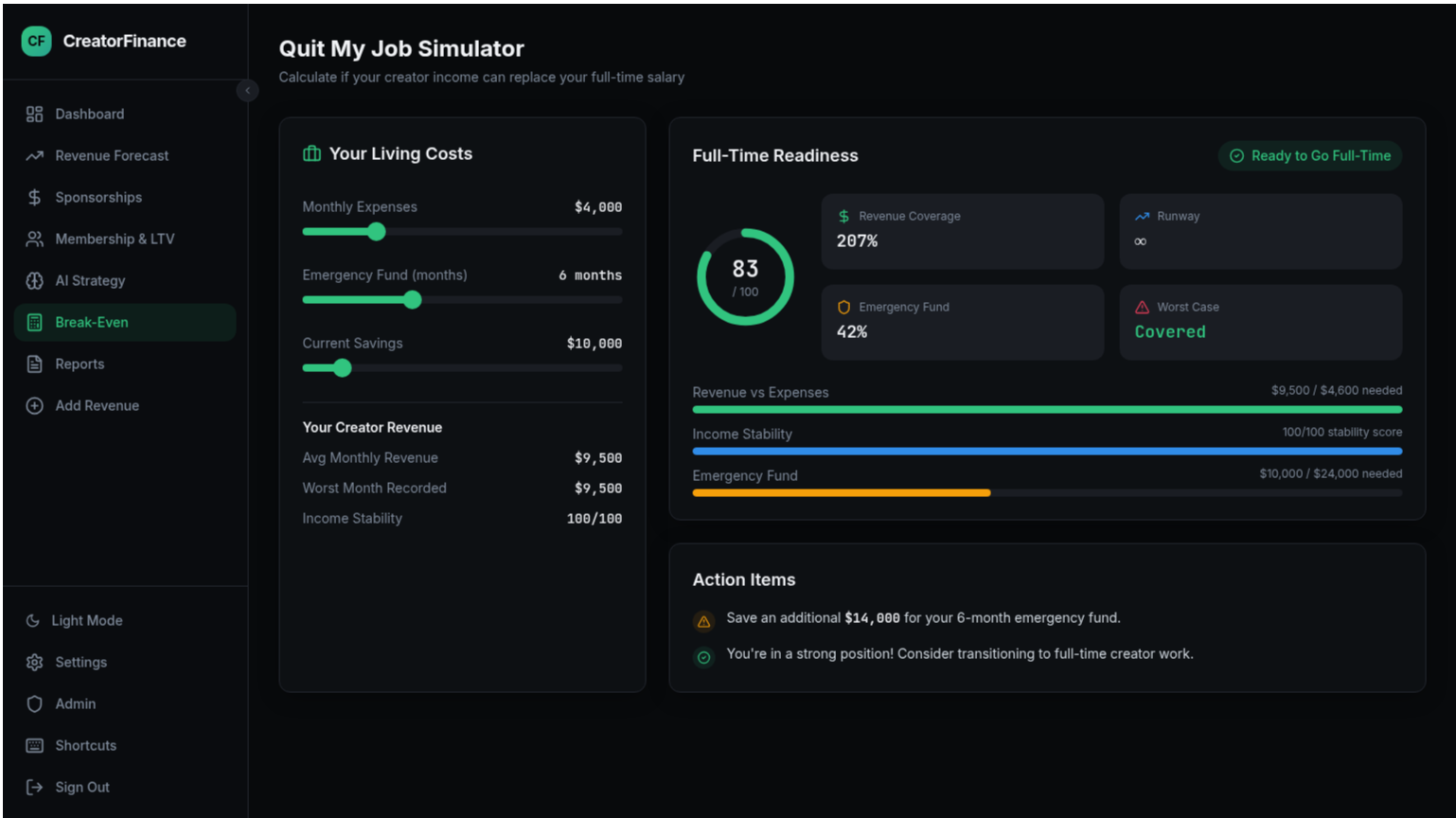Sign Out of CreatorFinance
The image size is (1456, 818).
pos(81,787)
